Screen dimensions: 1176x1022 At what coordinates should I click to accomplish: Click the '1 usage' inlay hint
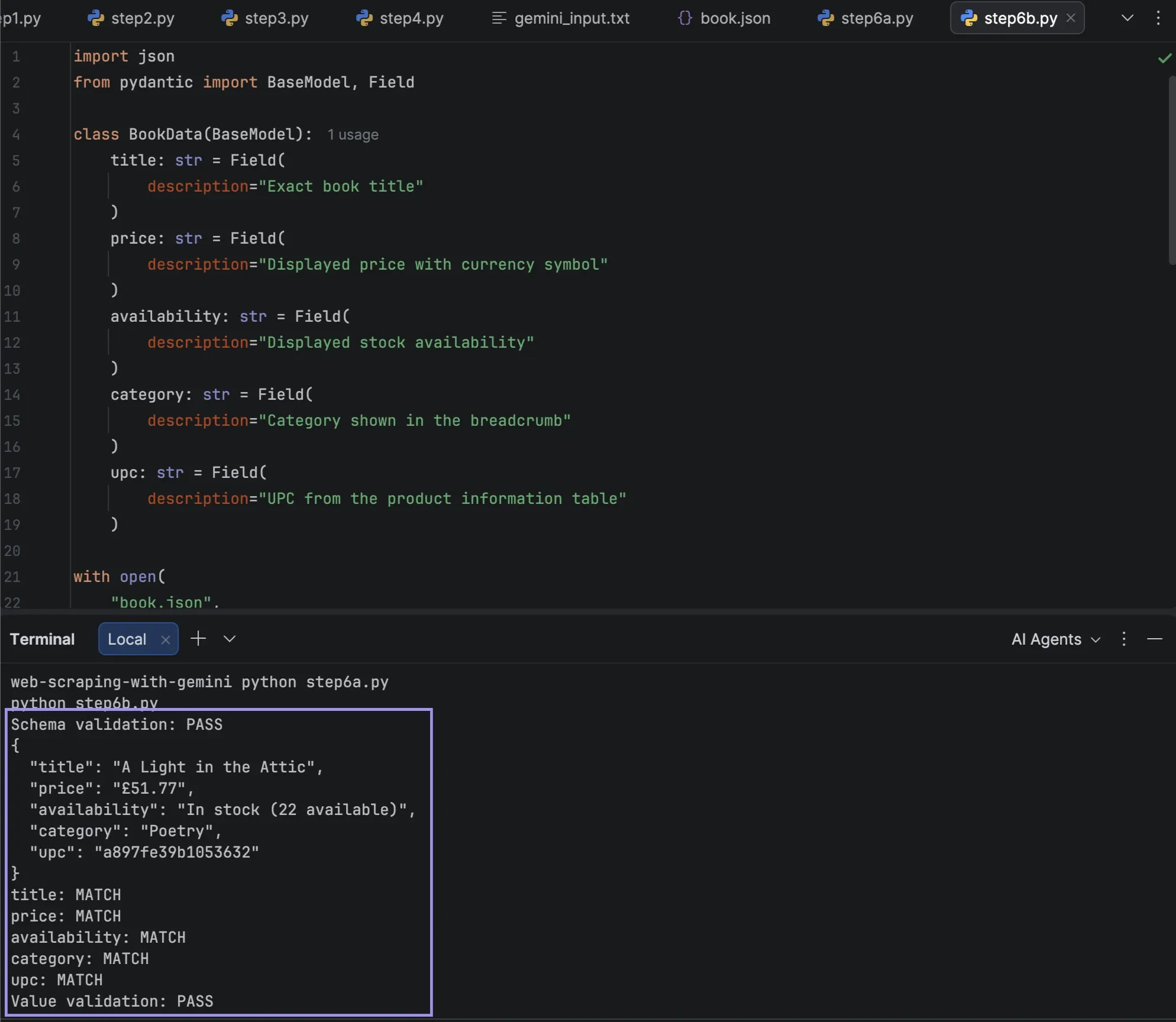353,135
